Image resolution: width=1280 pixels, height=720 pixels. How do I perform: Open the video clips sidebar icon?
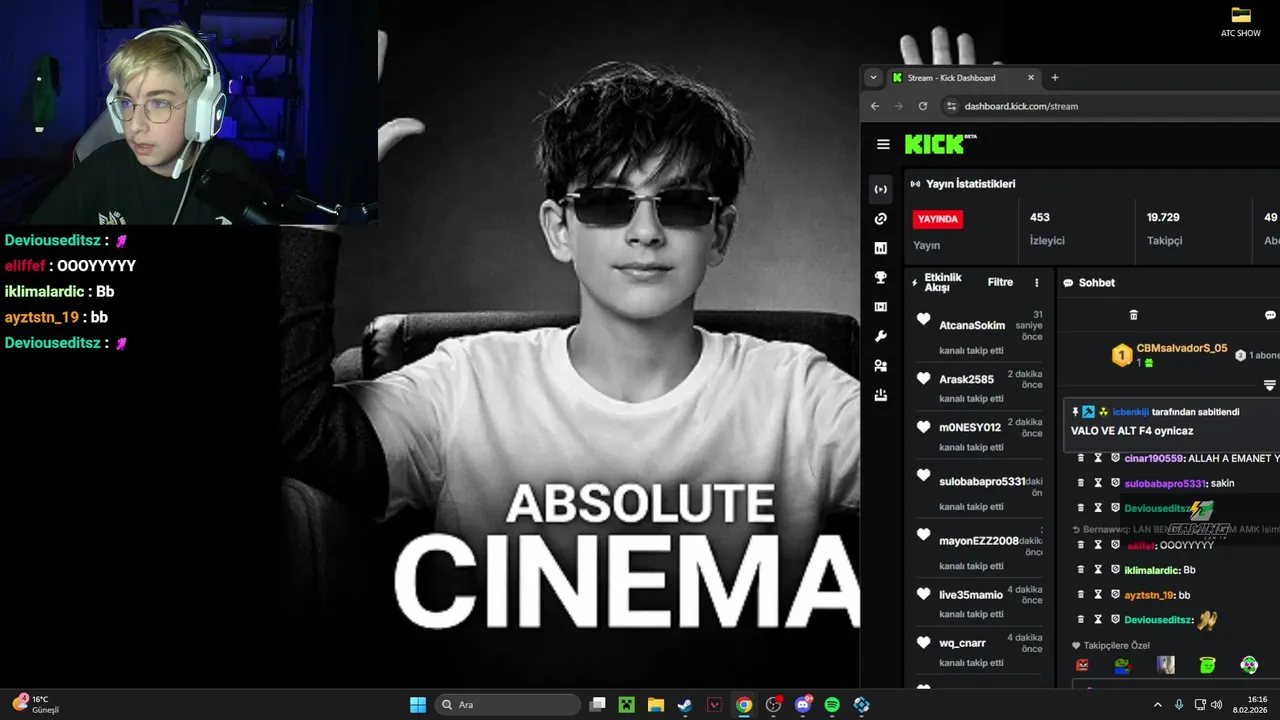pyautogui.click(x=881, y=307)
